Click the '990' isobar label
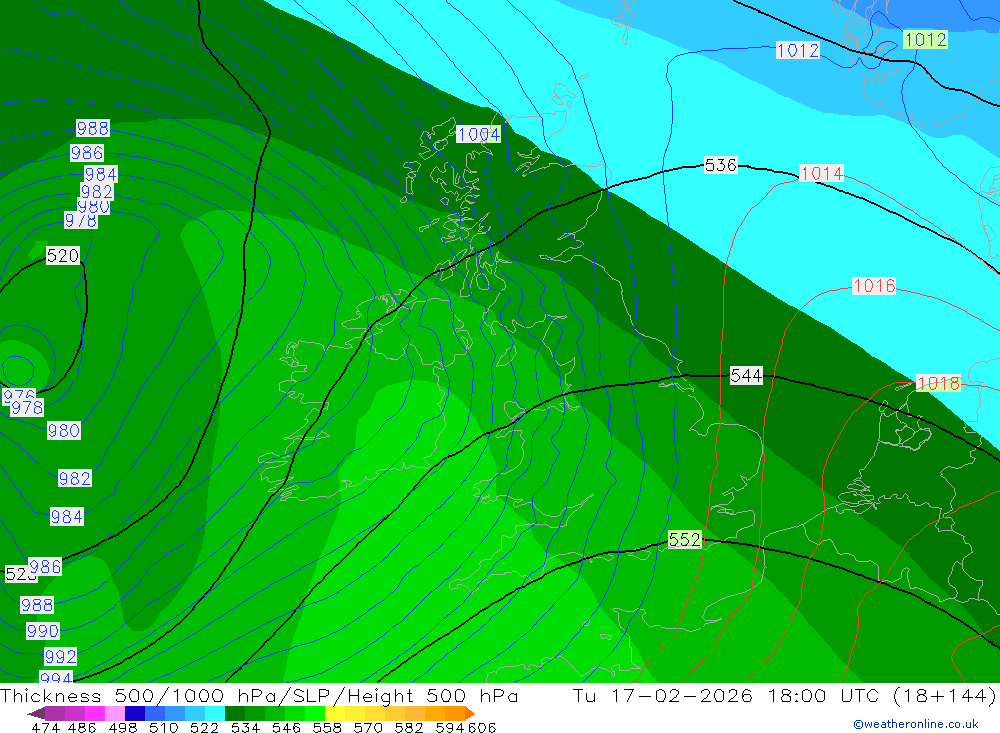Image resolution: width=1000 pixels, height=733 pixels. (43, 631)
